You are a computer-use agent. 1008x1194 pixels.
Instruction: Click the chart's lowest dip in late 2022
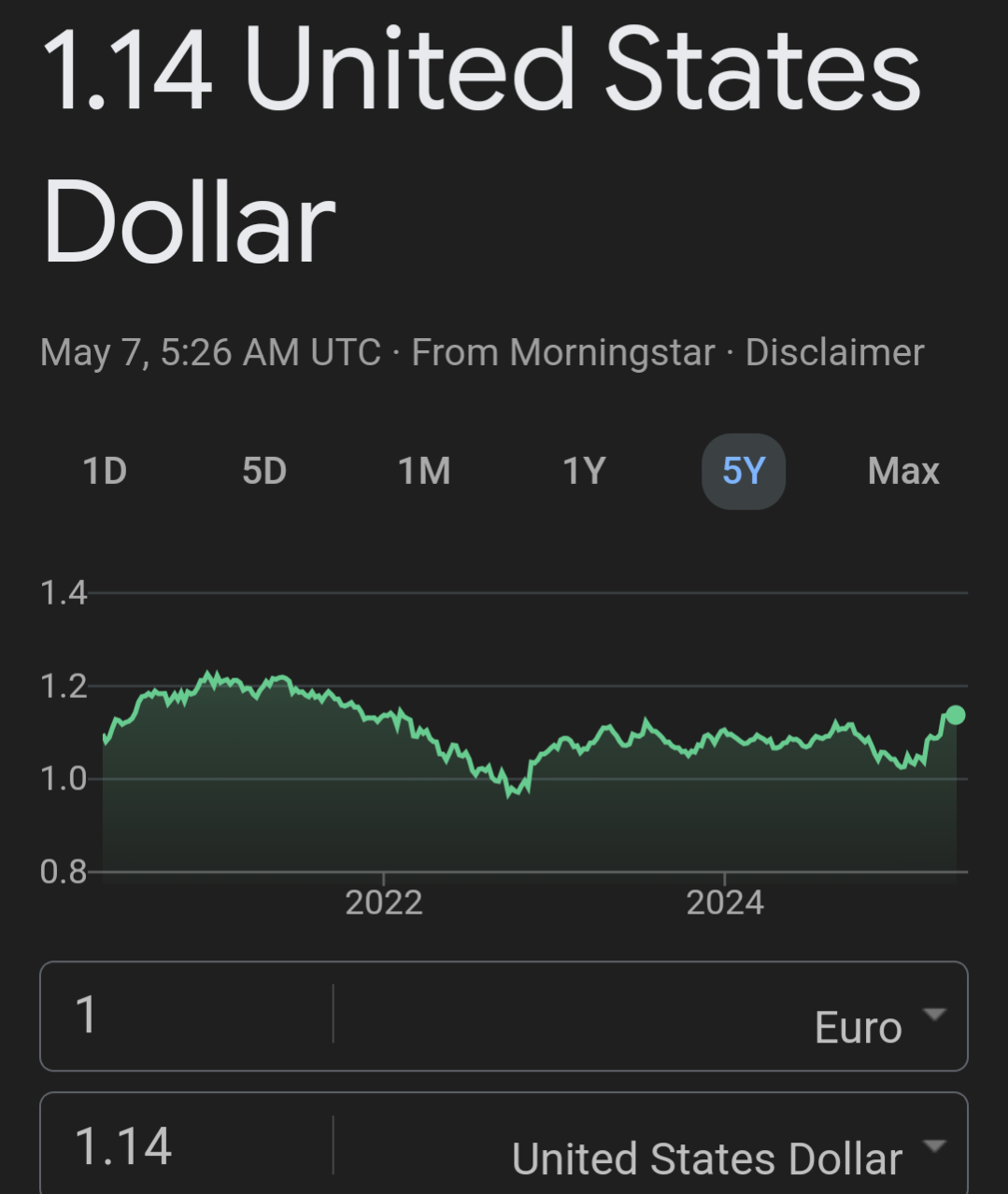[x=509, y=794]
